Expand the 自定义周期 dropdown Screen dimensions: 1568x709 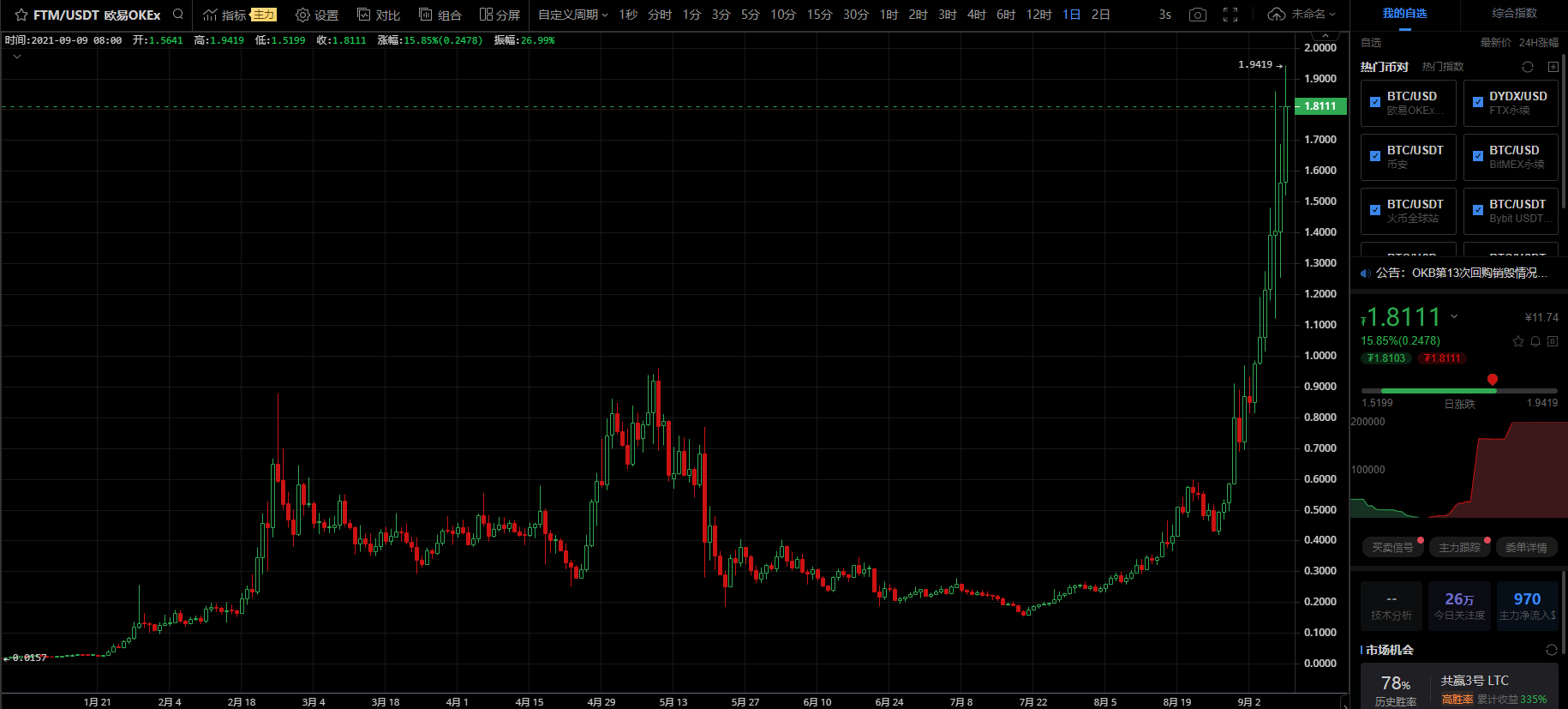[572, 15]
